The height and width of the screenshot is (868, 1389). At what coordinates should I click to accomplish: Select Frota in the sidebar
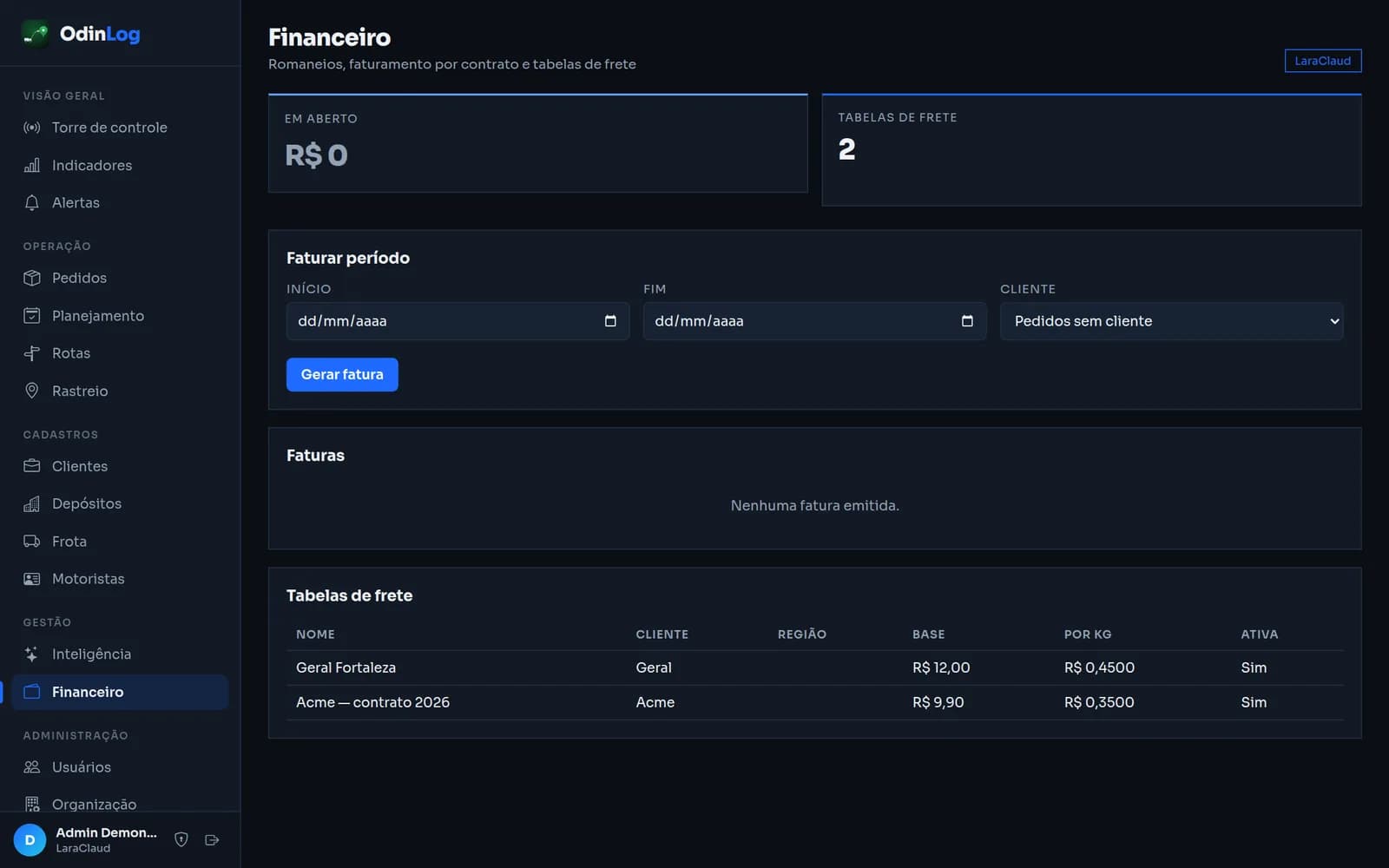click(120, 542)
